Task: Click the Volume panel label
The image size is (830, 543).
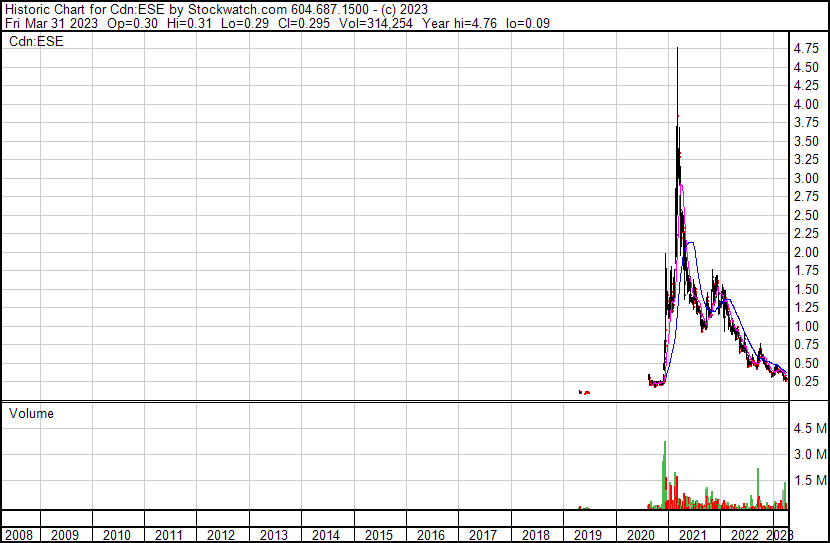Action: (x=31, y=413)
